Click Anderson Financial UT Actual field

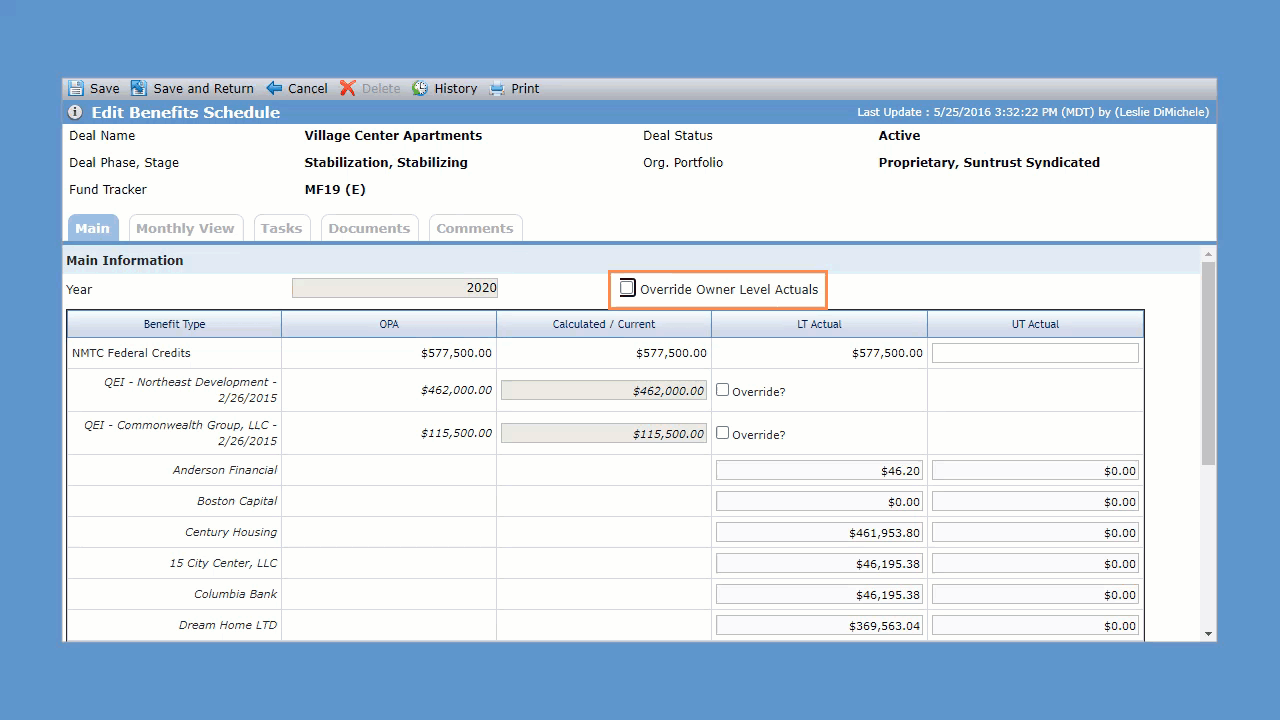click(1035, 471)
